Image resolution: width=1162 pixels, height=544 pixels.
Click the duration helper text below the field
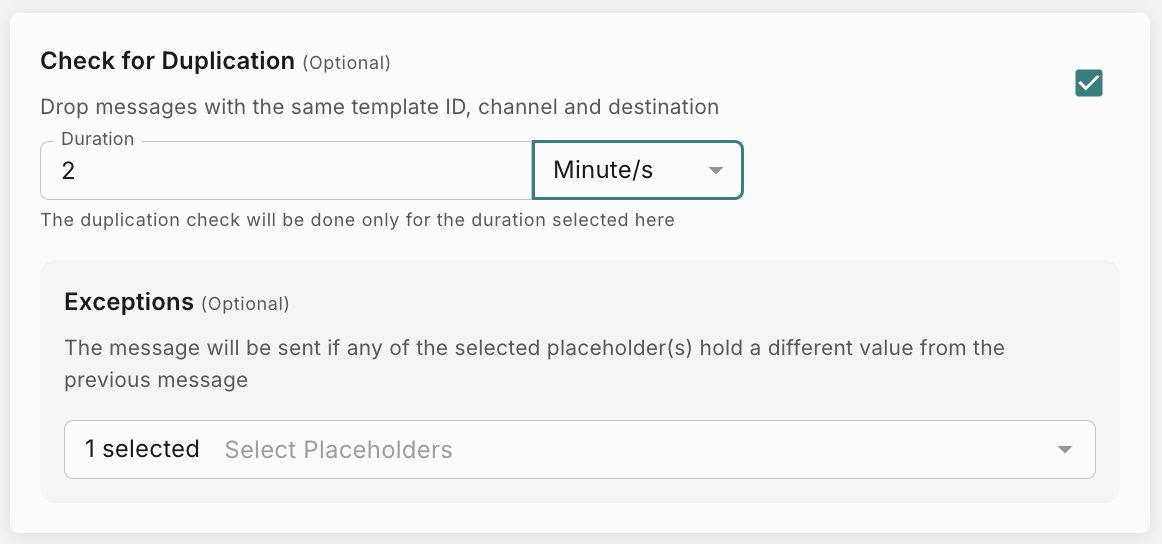(357, 219)
